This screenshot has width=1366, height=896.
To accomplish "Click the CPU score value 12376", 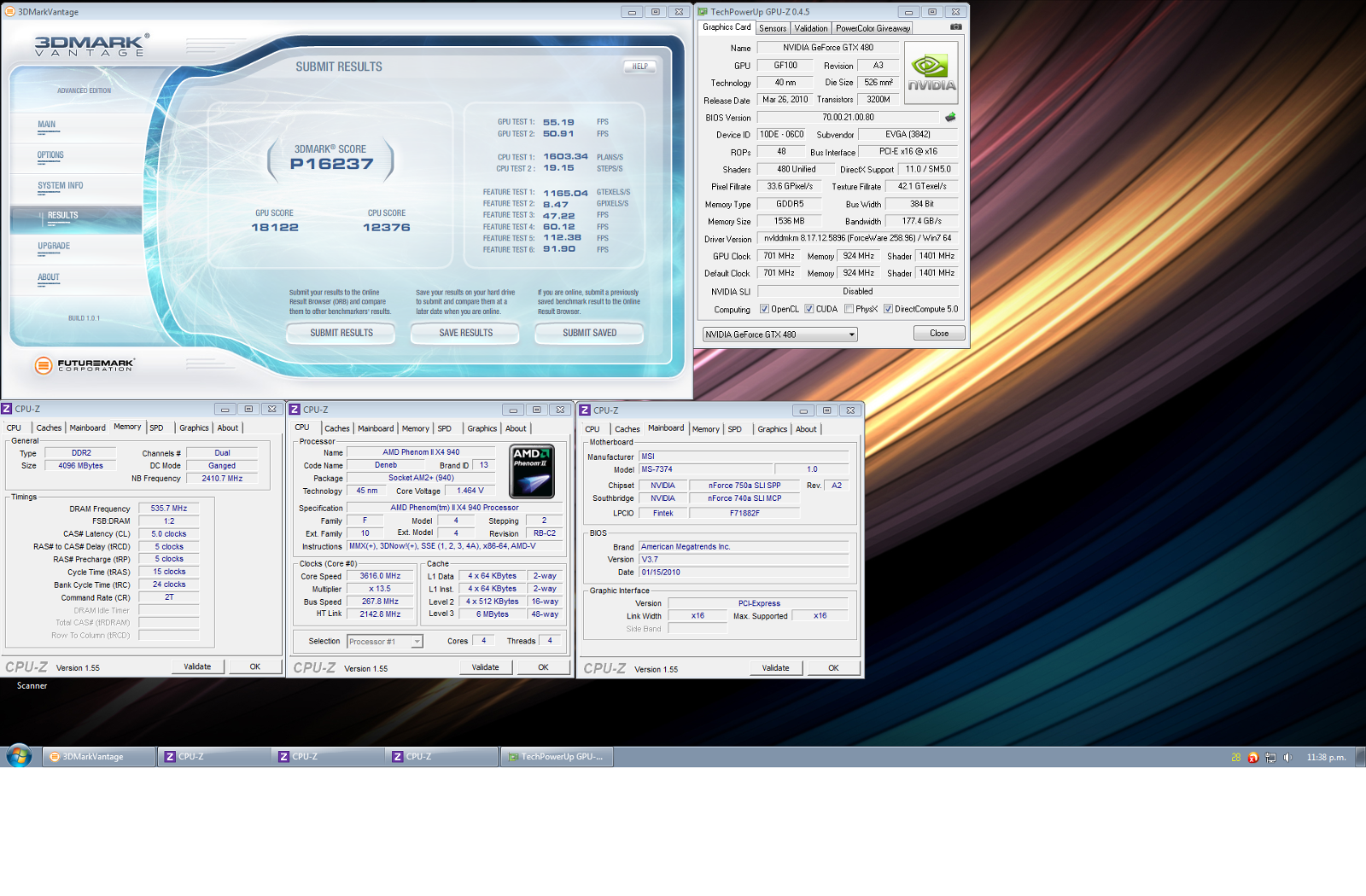I will (387, 227).
